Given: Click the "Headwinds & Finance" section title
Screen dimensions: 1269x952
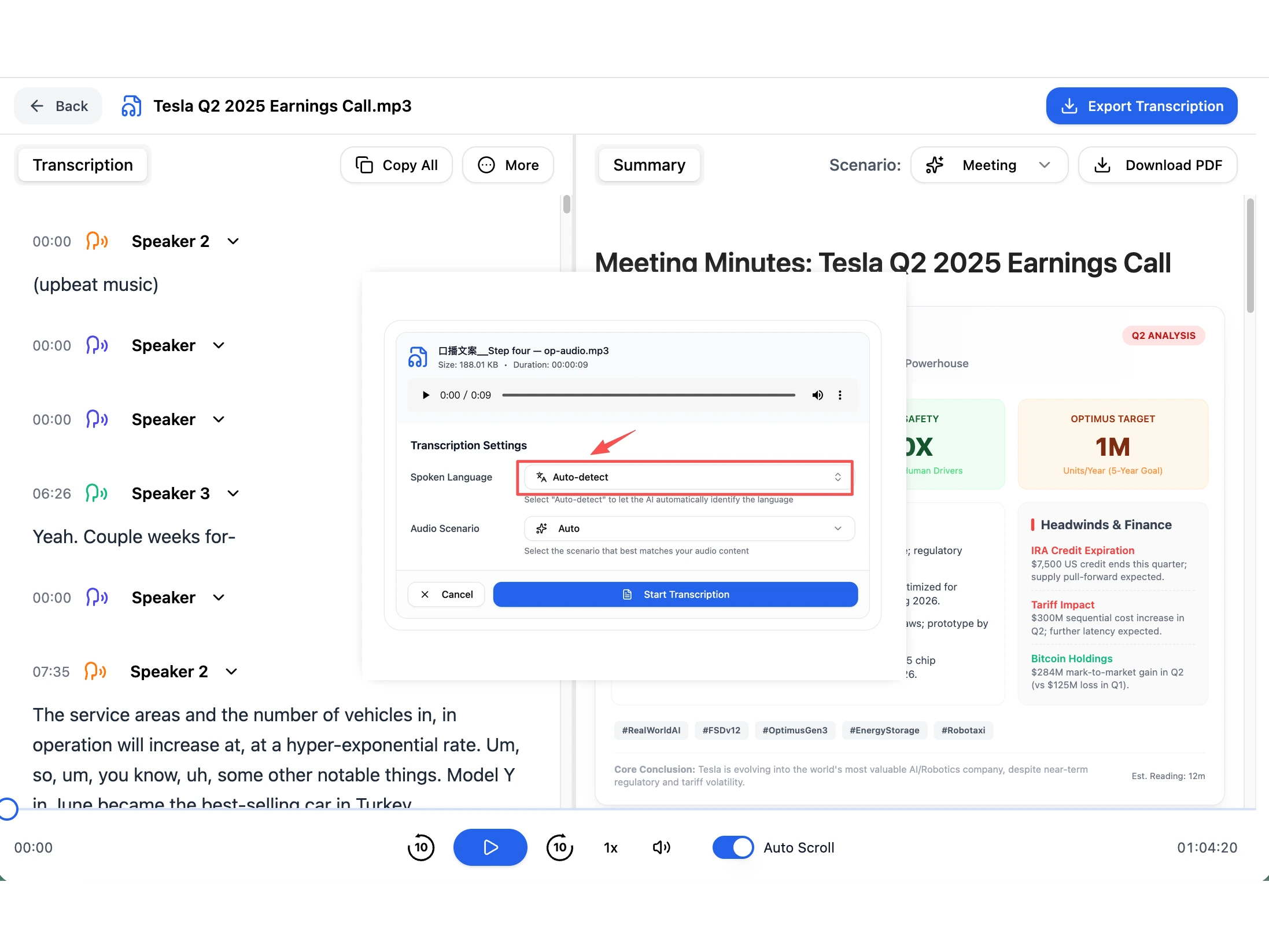Looking at the screenshot, I should 1106,525.
